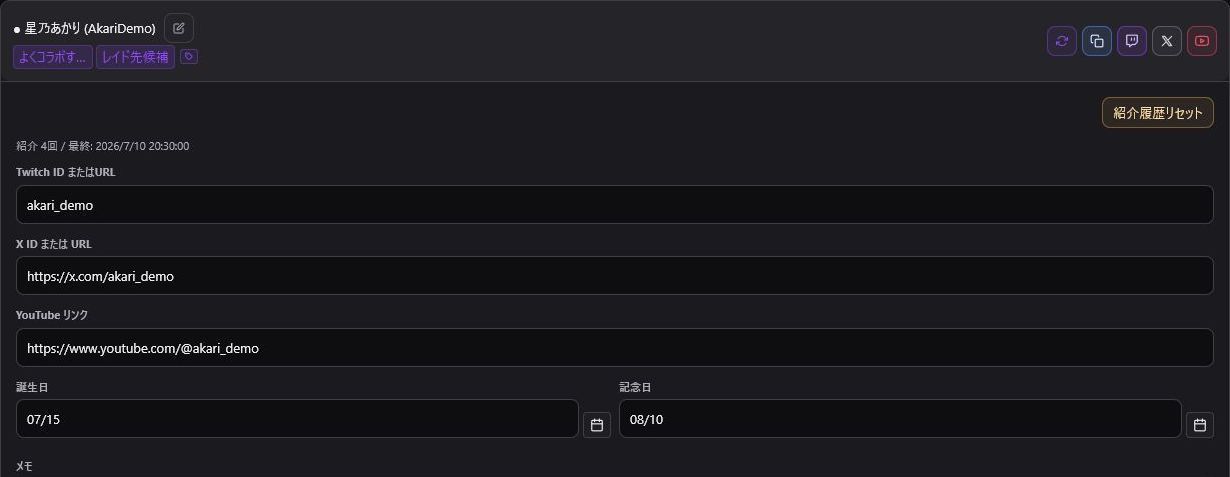
Task: Open the birthday calendar picker
Action: (x=597, y=425)
